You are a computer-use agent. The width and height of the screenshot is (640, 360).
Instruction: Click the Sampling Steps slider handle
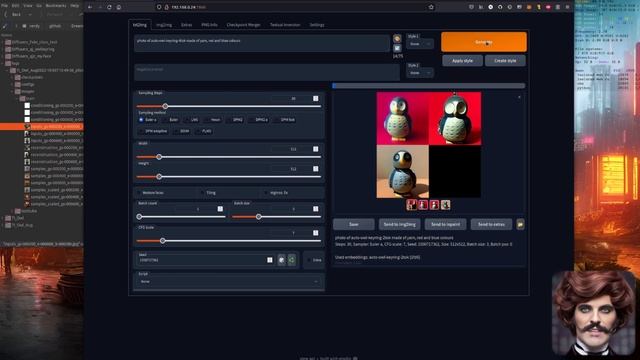tap(165, 107)
